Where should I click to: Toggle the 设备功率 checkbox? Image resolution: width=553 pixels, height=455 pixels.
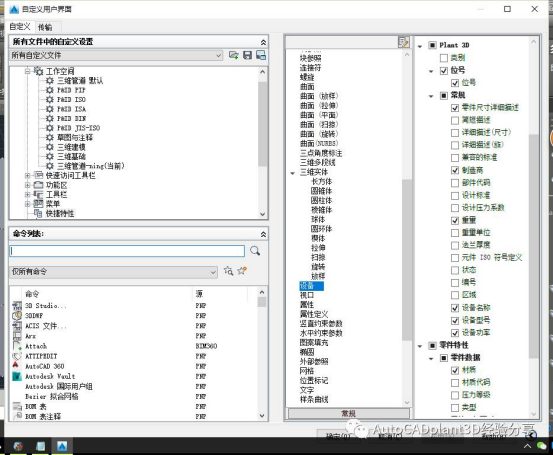pyautogui.click(x=455, y=333)
